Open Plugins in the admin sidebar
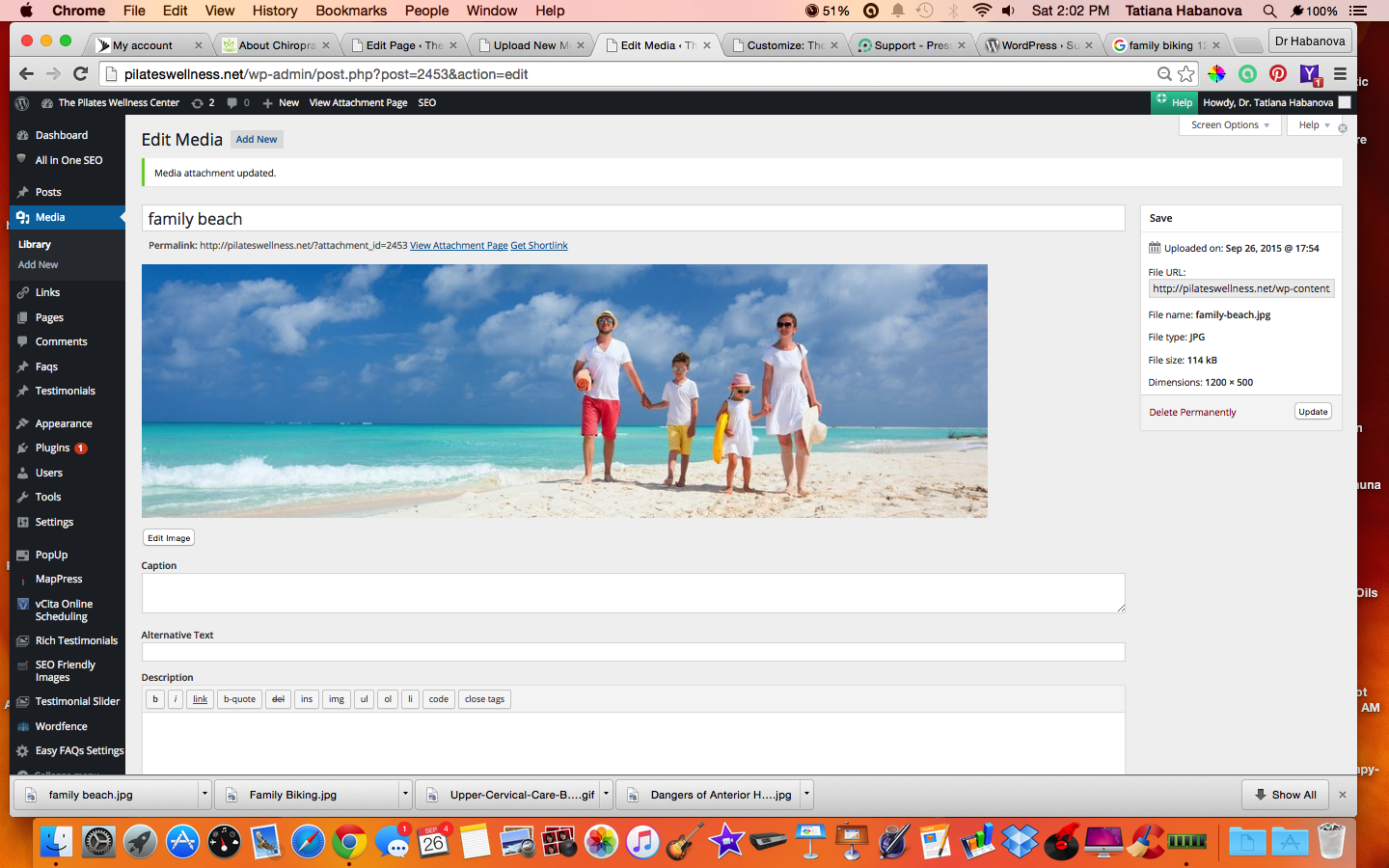Viewport: 1389px width, 868px height. [x=53, y=448]
